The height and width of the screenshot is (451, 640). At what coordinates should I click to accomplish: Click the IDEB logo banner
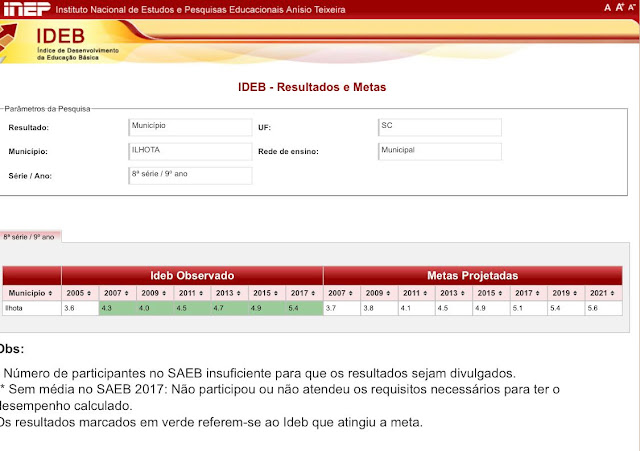61,42
